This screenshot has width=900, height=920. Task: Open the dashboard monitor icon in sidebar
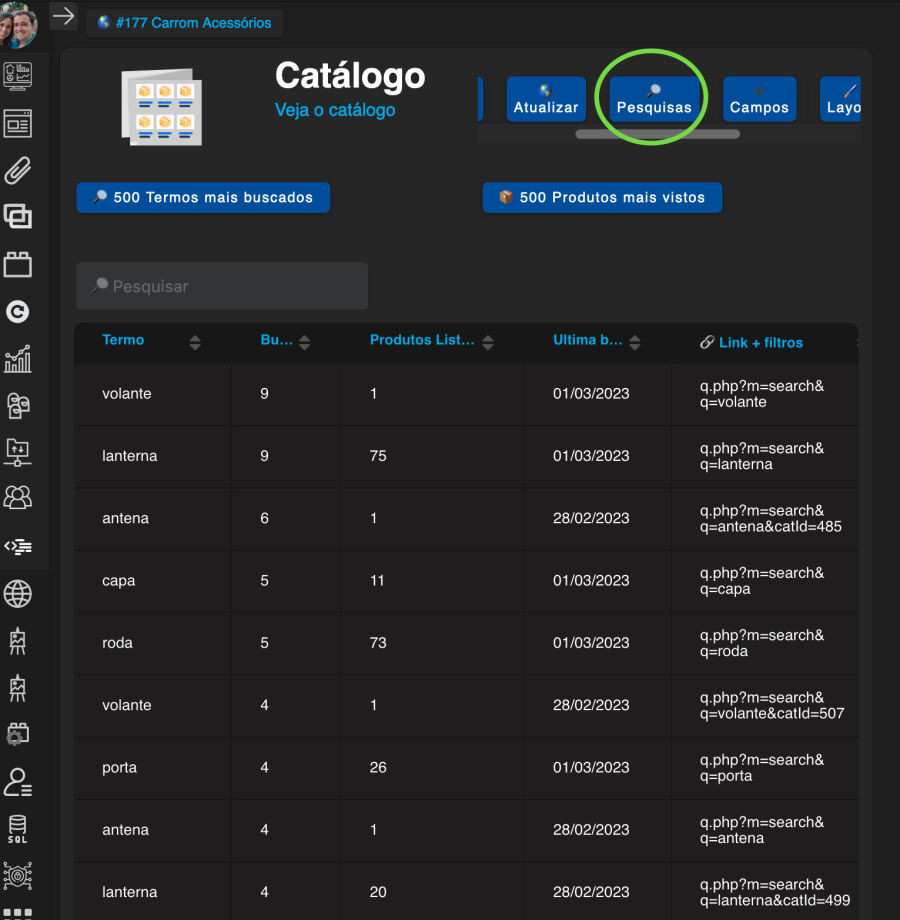click(18, 75)
